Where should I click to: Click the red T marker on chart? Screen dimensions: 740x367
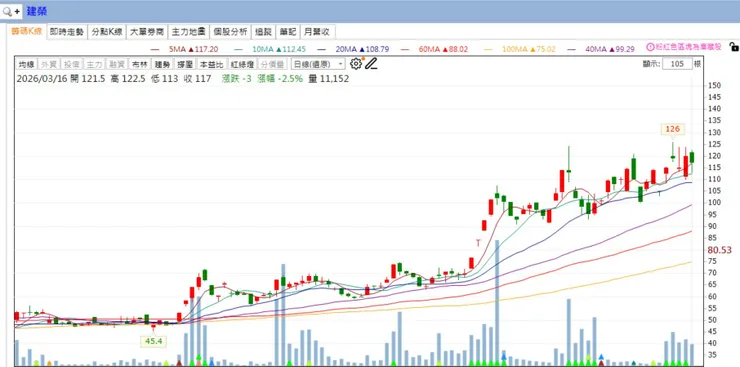point(478,242)
